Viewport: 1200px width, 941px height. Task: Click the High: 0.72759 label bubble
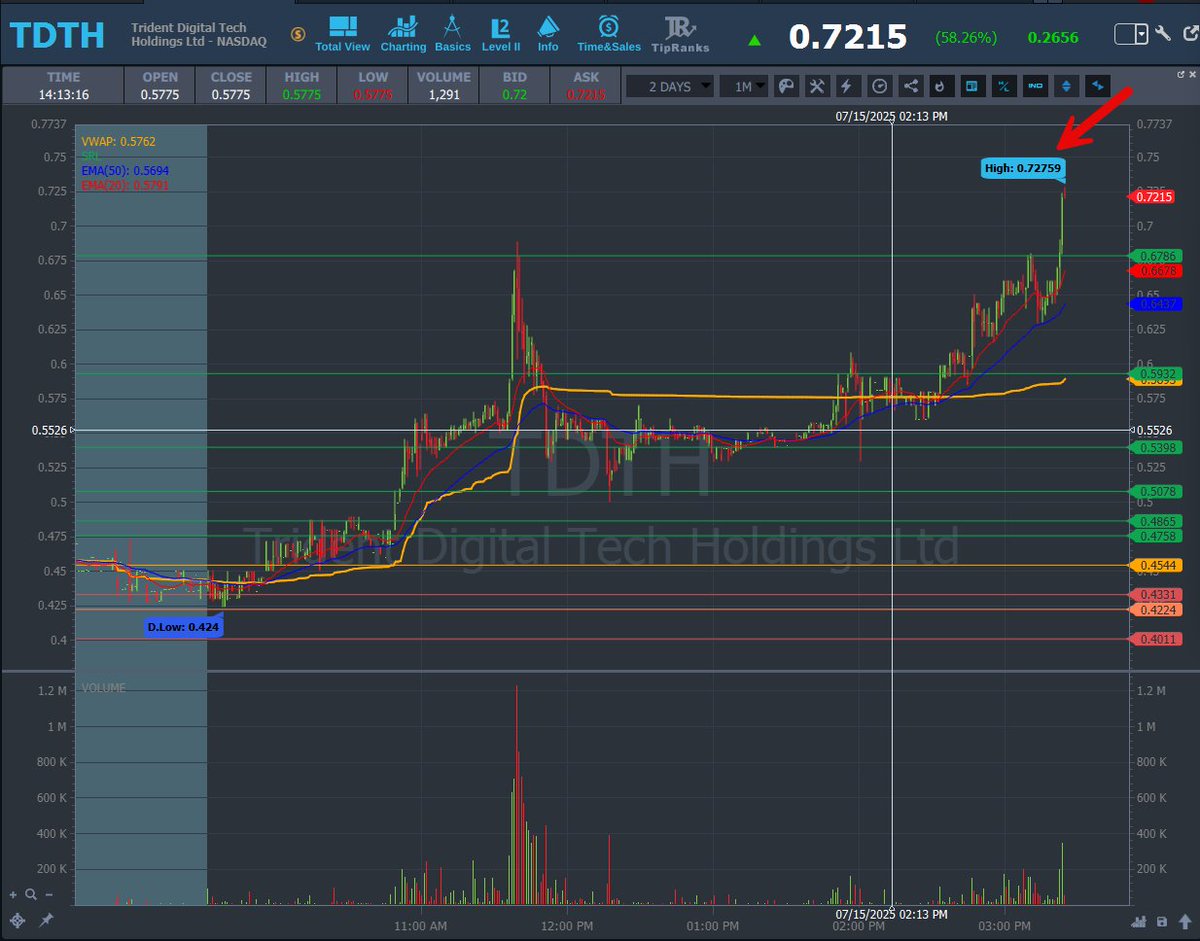pyautogui.click(x=1023, y=168)
